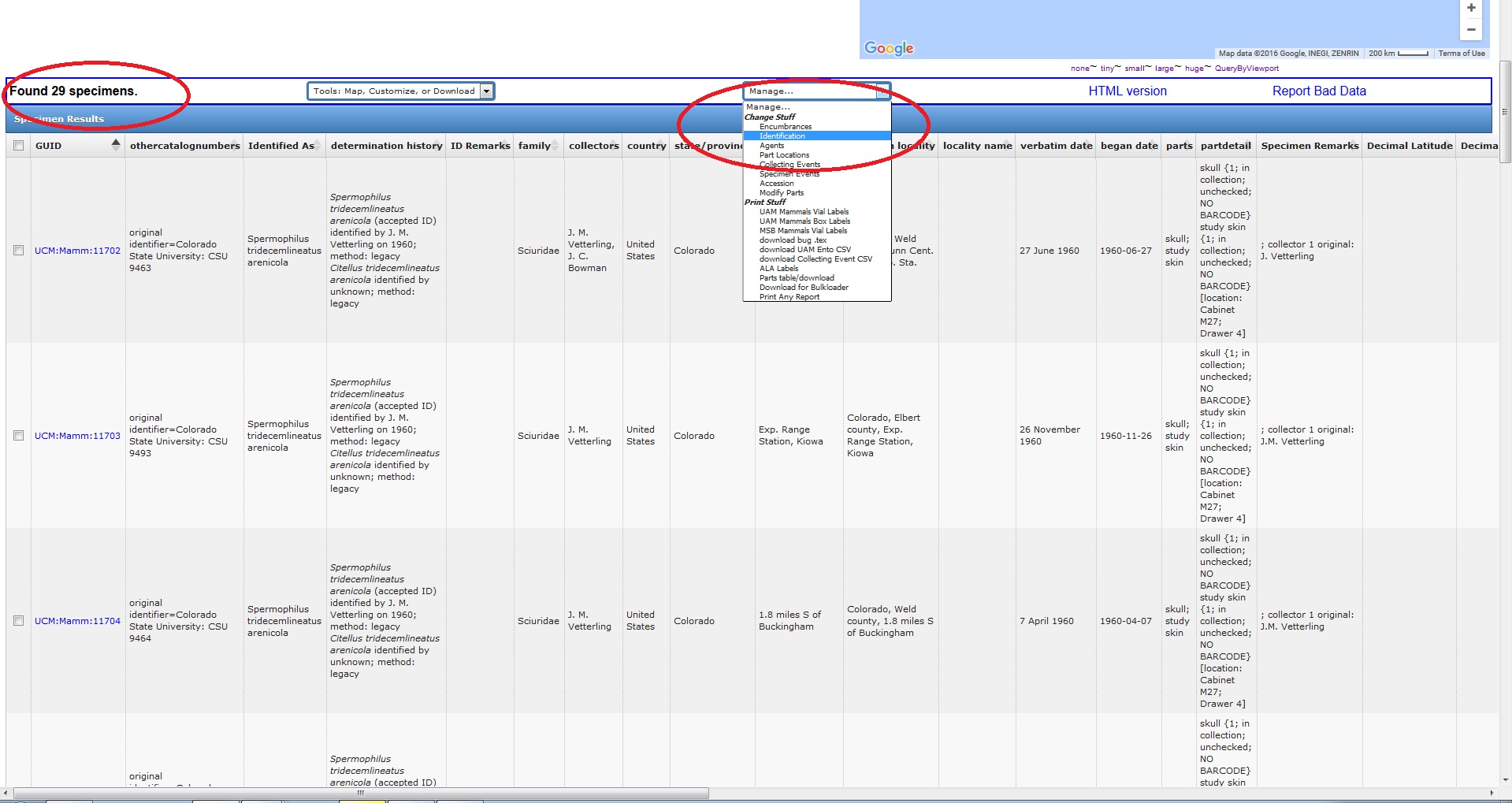This screenshot has width=1512, height=803.
Task: Select Encumbrances from the Manage menu
Action: [x=785, y=127]
